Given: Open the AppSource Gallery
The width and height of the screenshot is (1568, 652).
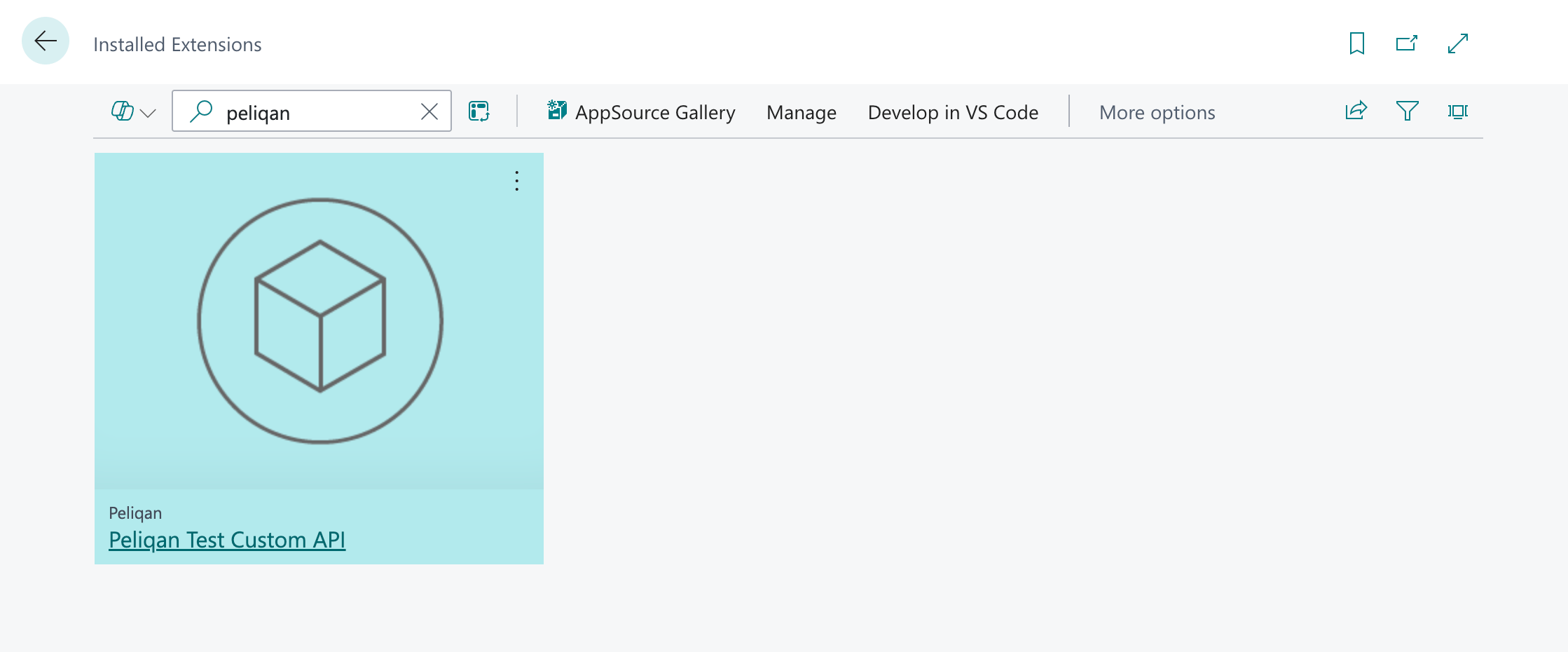Looking at the screenshot, I should tap(641, 112).
